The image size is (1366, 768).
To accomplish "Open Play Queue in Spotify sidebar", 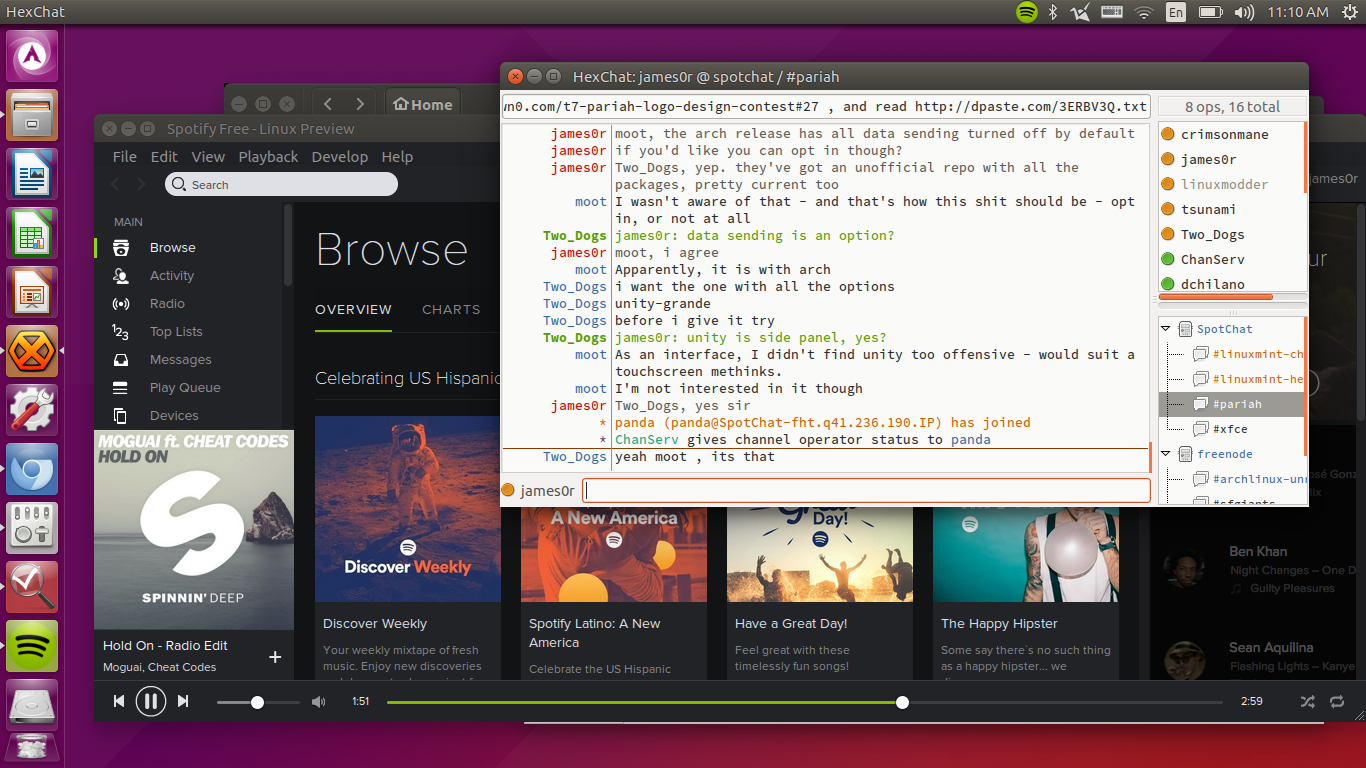I will click(185, 388).
